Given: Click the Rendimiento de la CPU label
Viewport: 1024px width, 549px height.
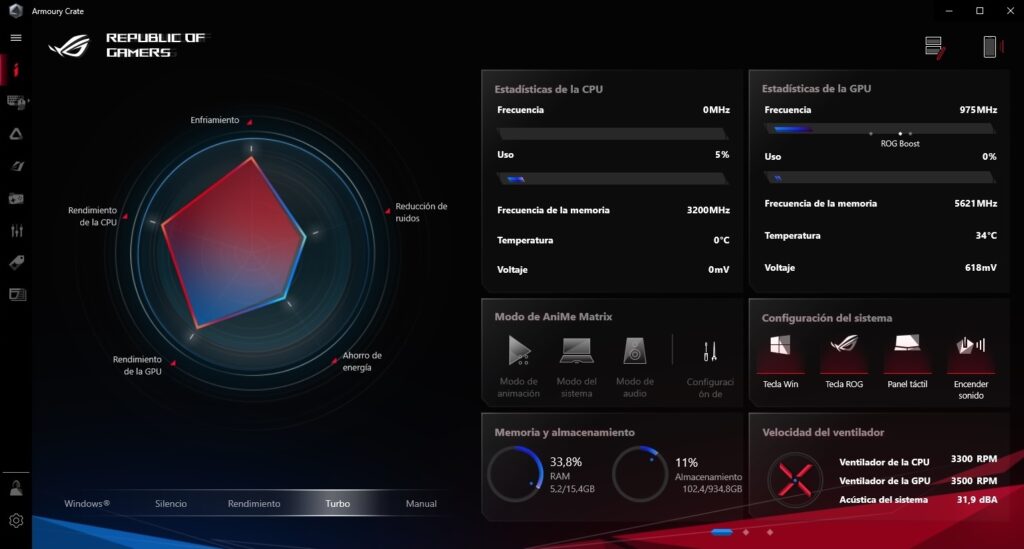Looking at the screenshot, I should 93,216.
